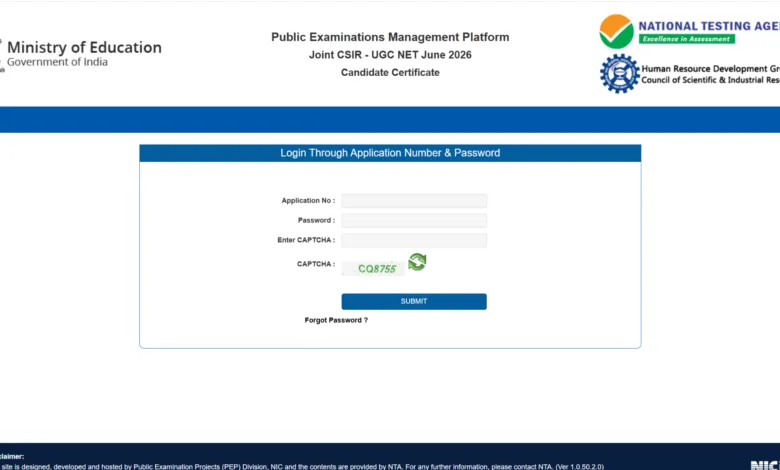Click the Candidate Certificate heading

click(390, 73)
